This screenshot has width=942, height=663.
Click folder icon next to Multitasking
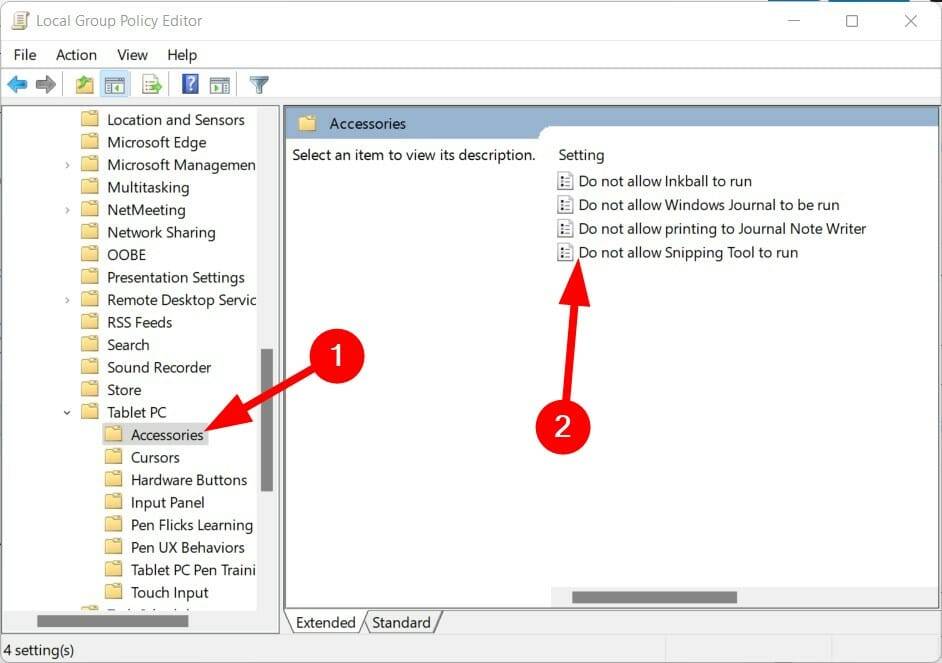[x=90, y=187]
